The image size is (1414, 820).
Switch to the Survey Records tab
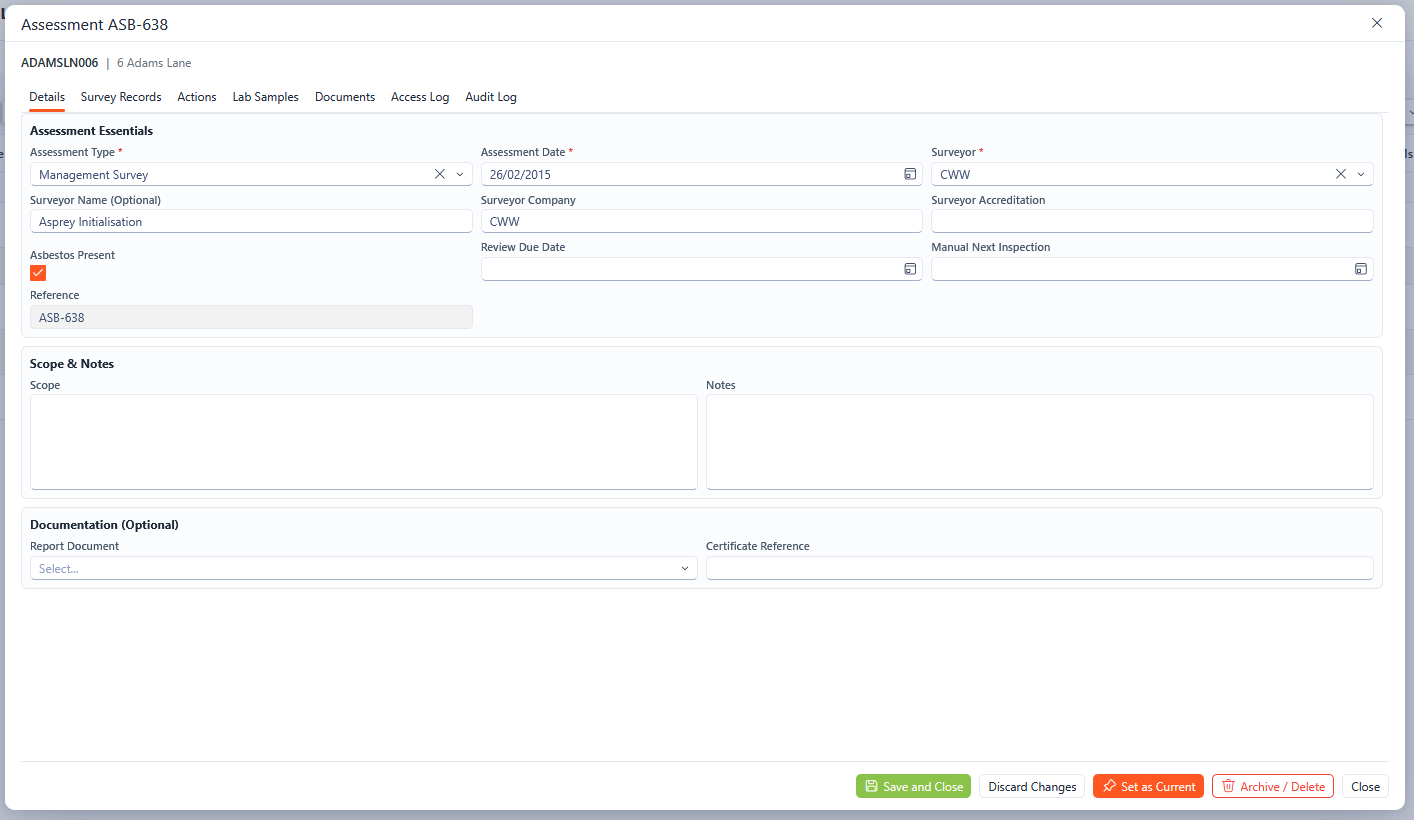click(x=121, y=97)
